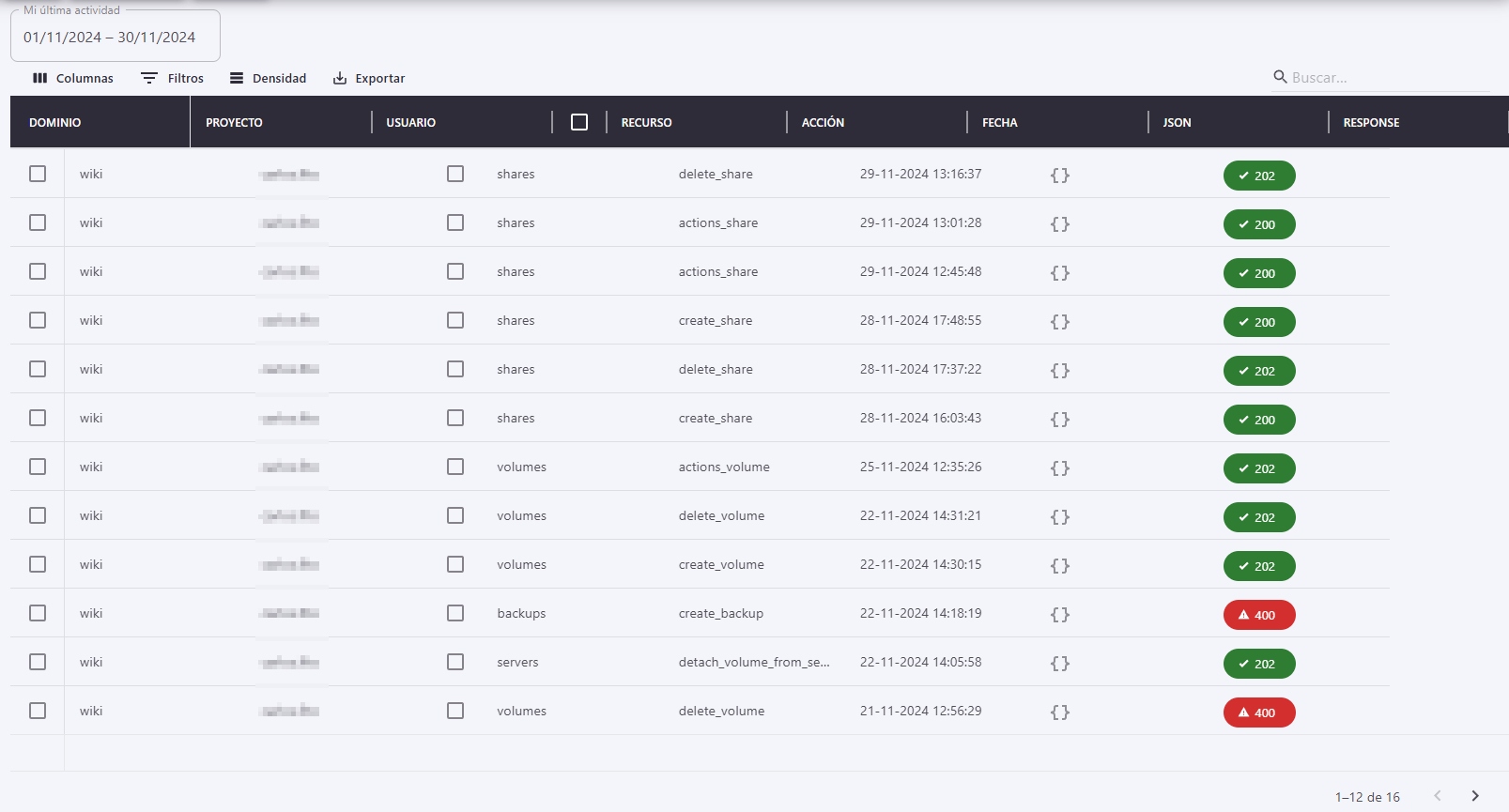Sort by the FECHA column header
The width and height of the screenshot is (1509, 812).
point(999,123)
